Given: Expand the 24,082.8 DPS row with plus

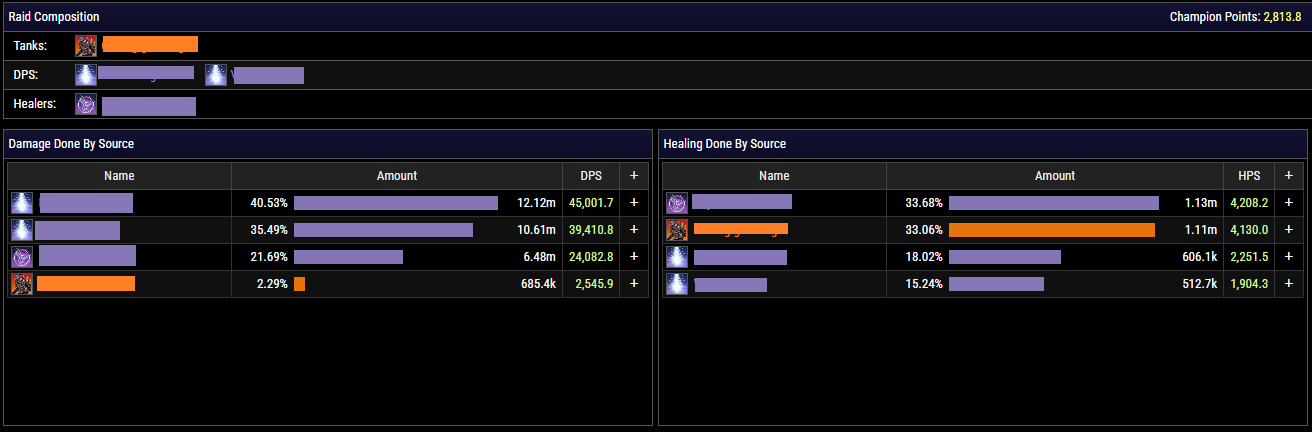Looking at the screenshot, I should tap(633, 257).
